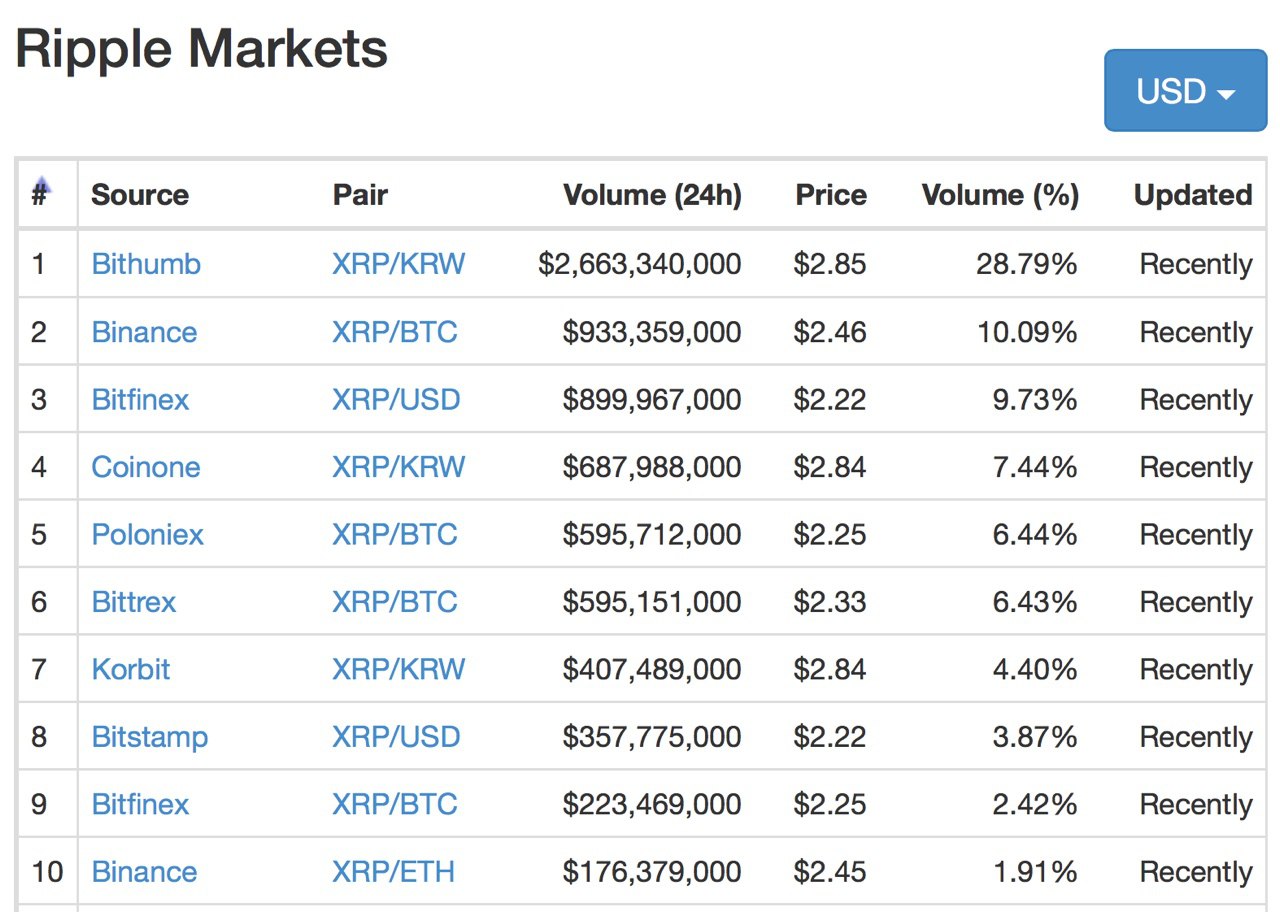Open Bitstamp's XRP/USD pair link
This screenshot has width=1280, height=912.
(396, 737)
